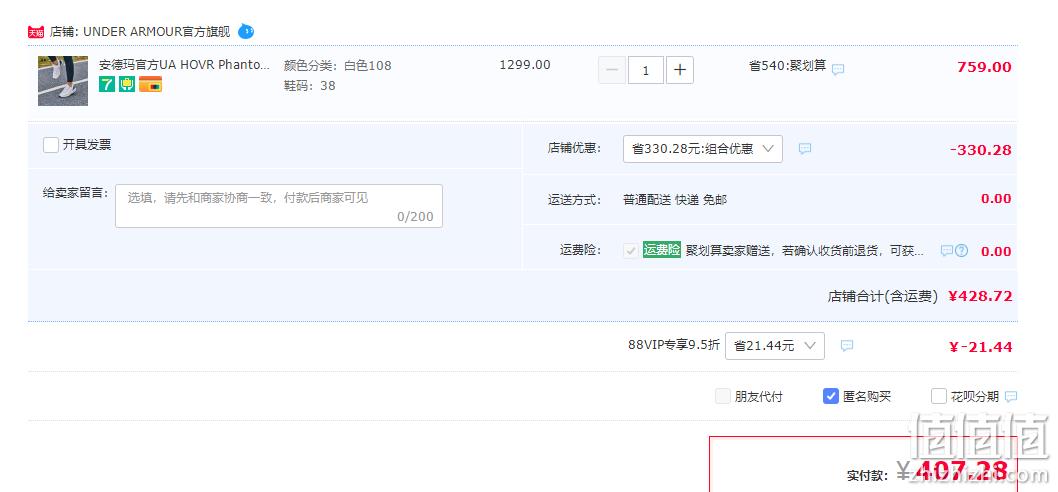Click the info bubble next to 花呗分期
Image resolution: width=1058 pixels, height=492 pixels.
tap(1011, 396)
